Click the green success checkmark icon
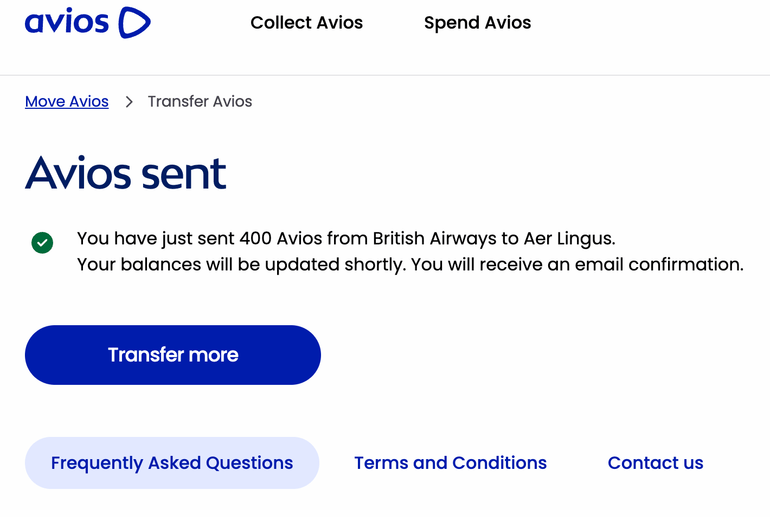The width and height of the screenshot is (770, 517). (42, 242)
